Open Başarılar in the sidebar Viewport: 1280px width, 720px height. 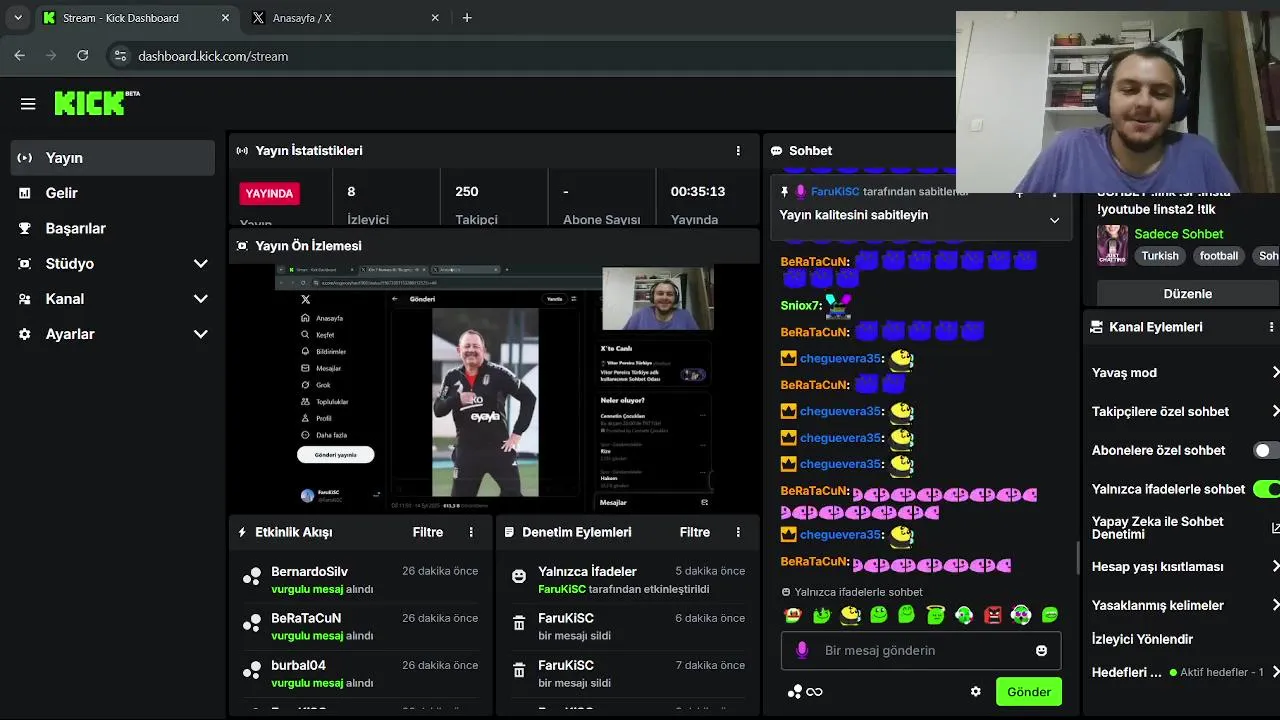(113, 228)
